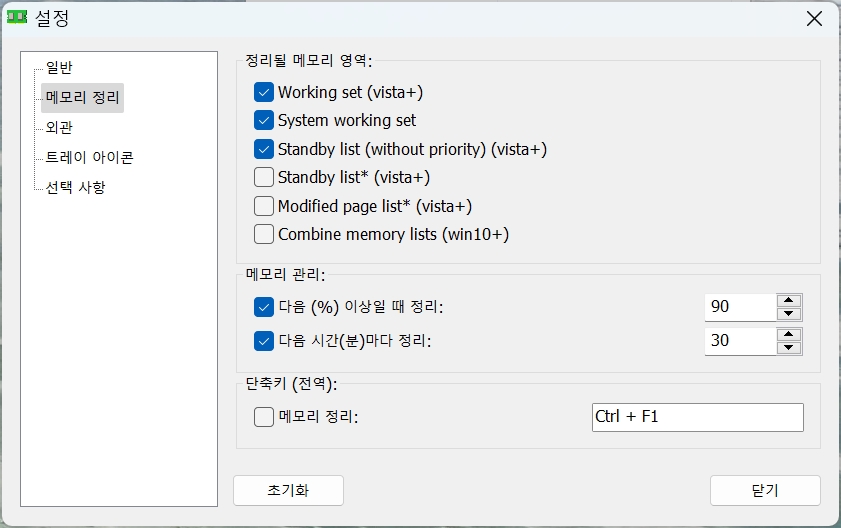This screenshot has height=528, width=841.
Task: Click the minutes field showing 30
Action: pyautogui.click(x=740, y=341)
